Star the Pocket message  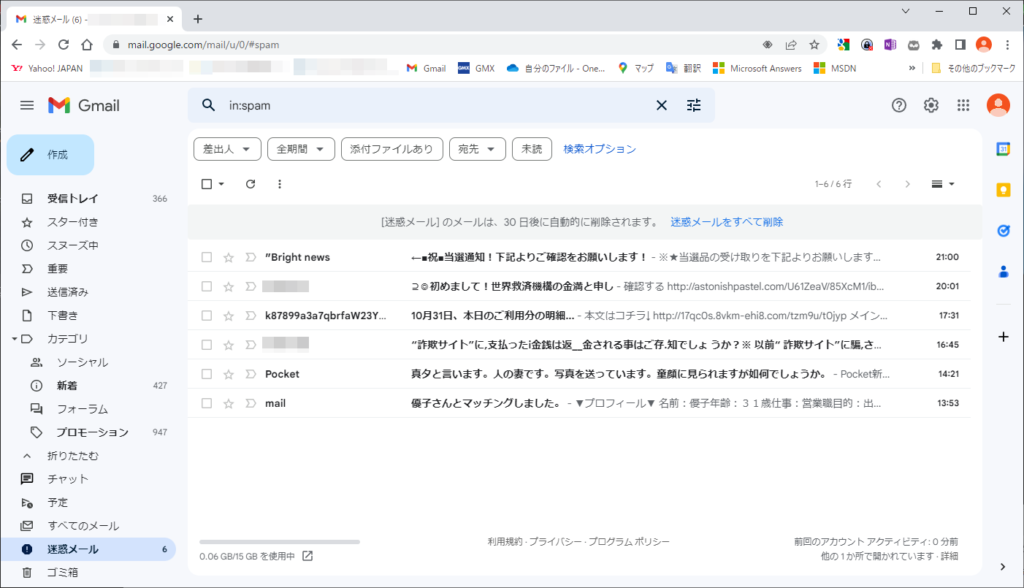click(x=229, y=374)
